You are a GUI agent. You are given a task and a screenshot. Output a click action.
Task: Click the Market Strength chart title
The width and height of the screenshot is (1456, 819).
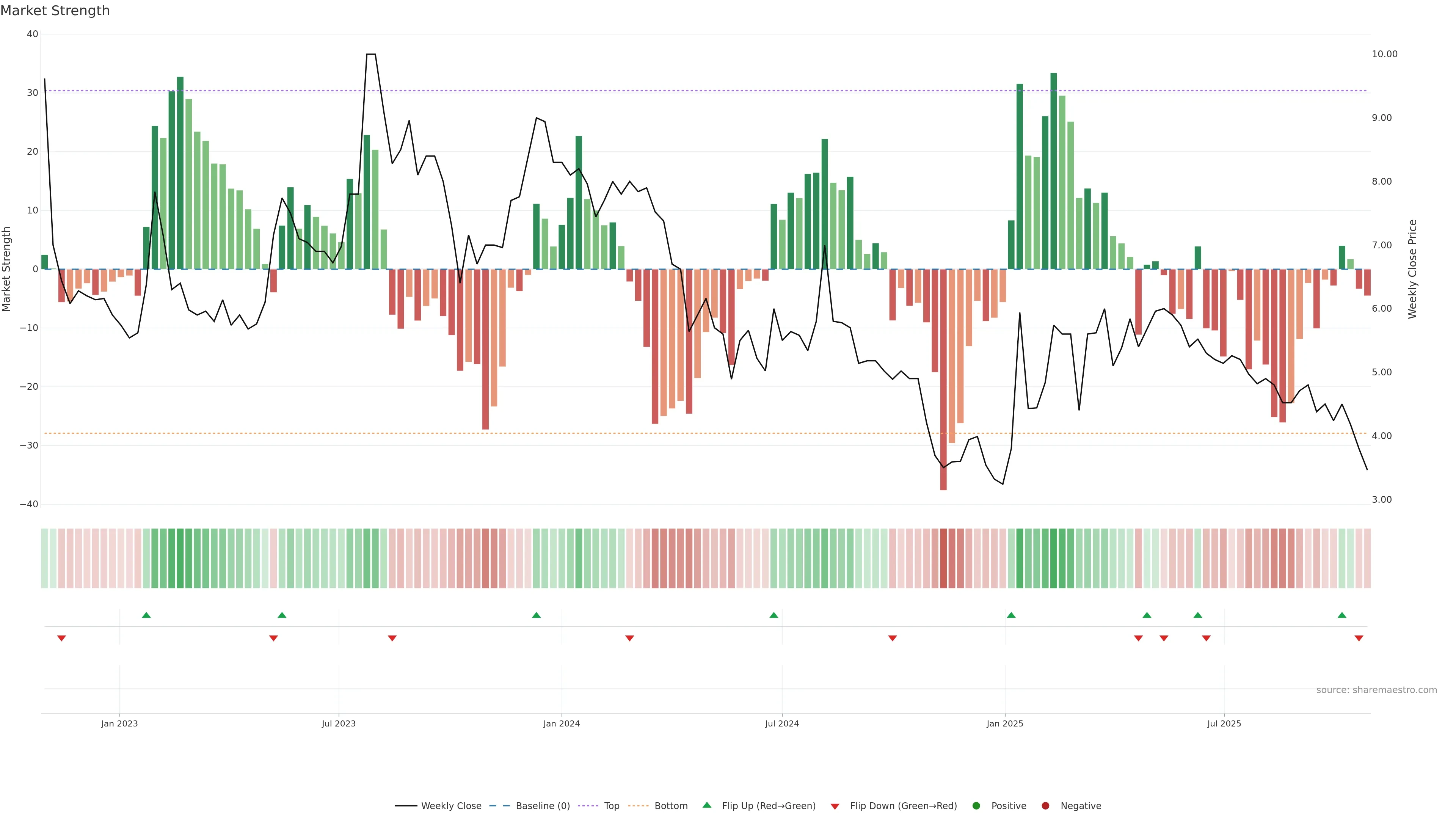pyautogui.click(x=55, y=11)
